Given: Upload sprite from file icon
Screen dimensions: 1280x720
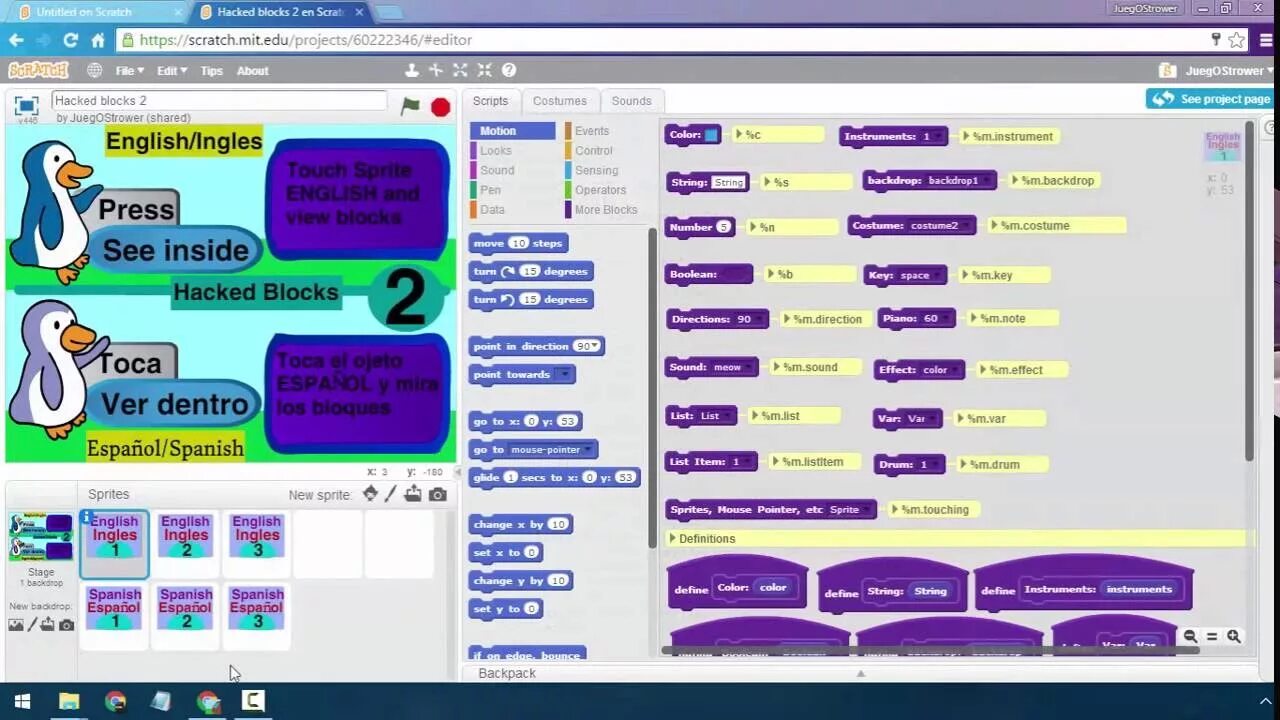Looking at the screenshot, I should tap(413, 494).
